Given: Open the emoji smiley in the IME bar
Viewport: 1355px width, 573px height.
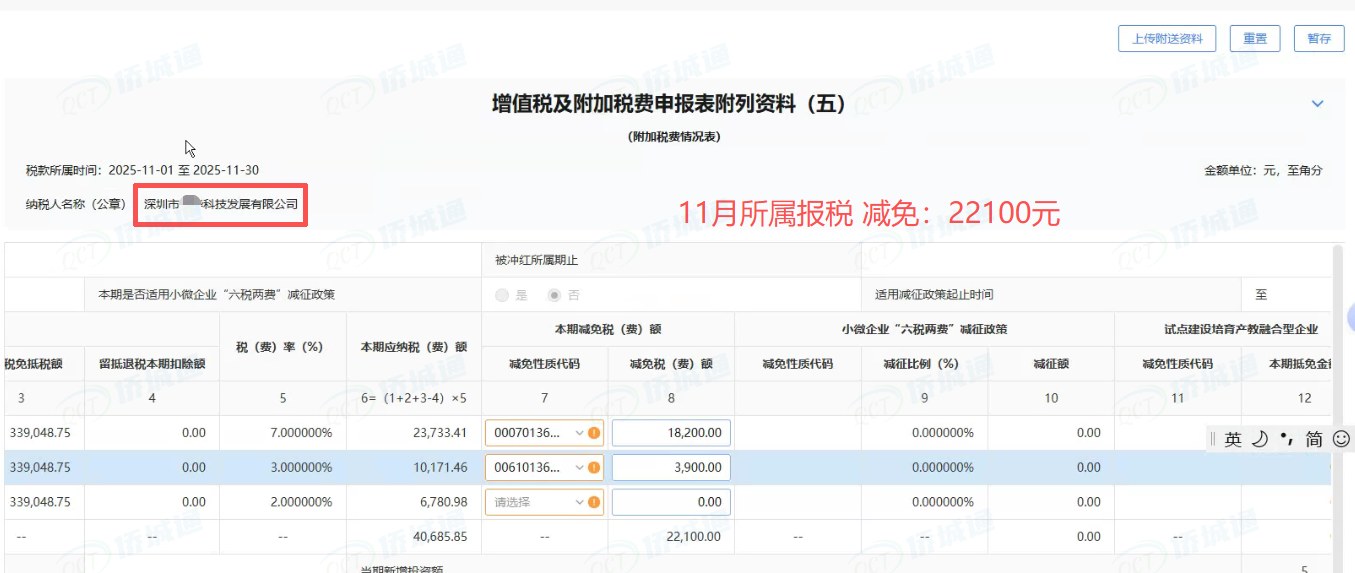Looking at the screenshot, I should click(1342, 439).
